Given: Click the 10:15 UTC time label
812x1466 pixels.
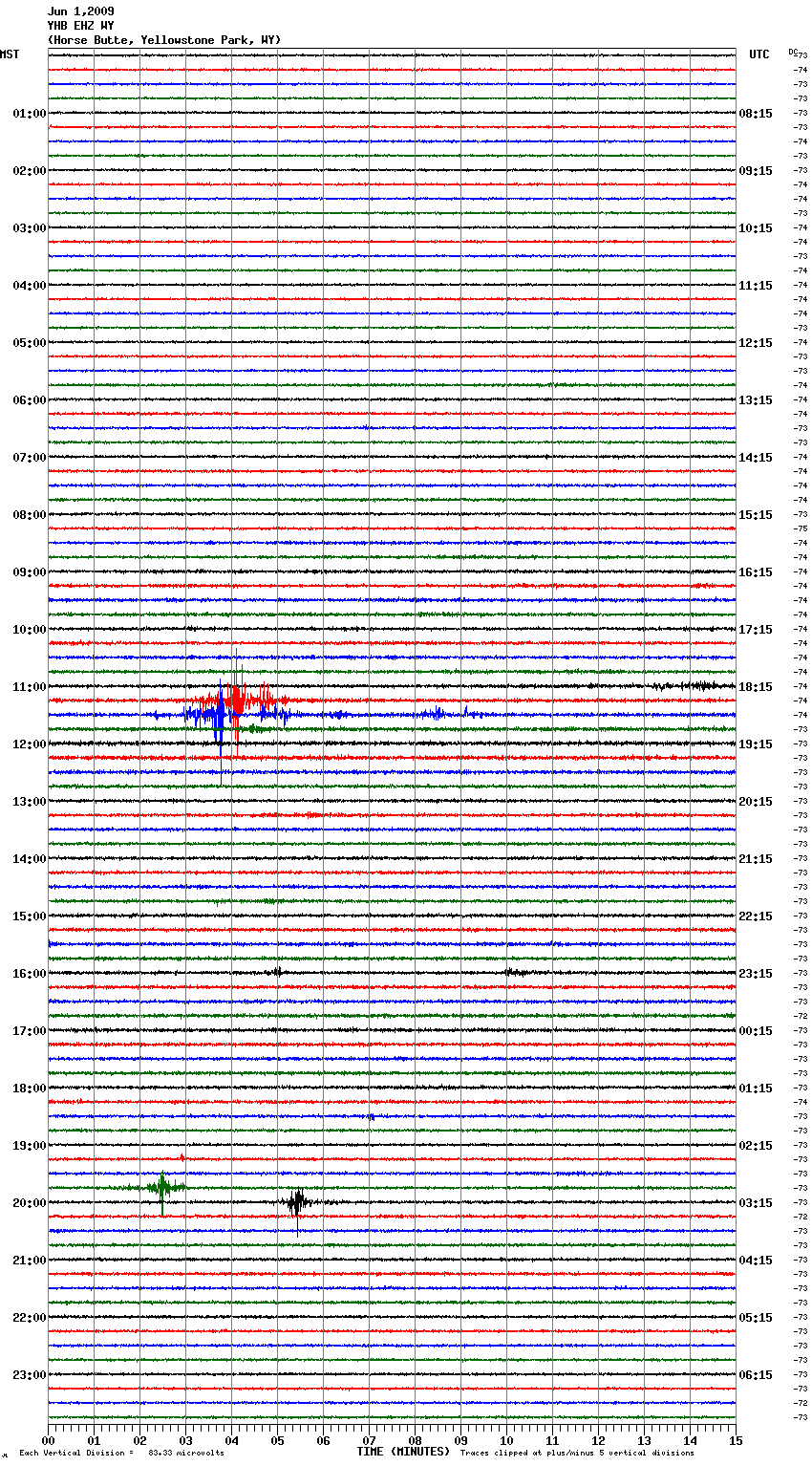Looking at the screenshot, I should 756,228.
